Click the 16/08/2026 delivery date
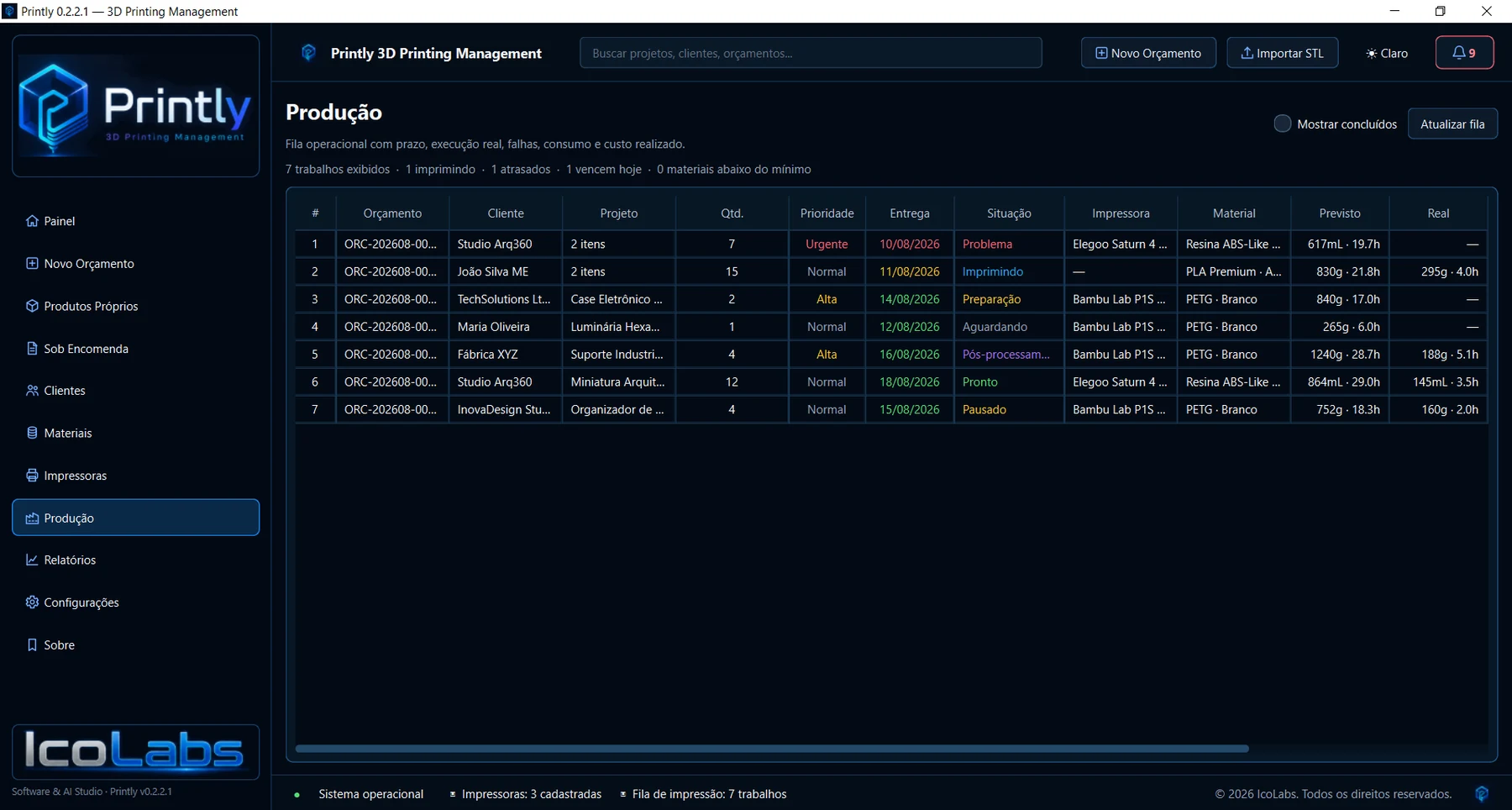 [910, 355]
